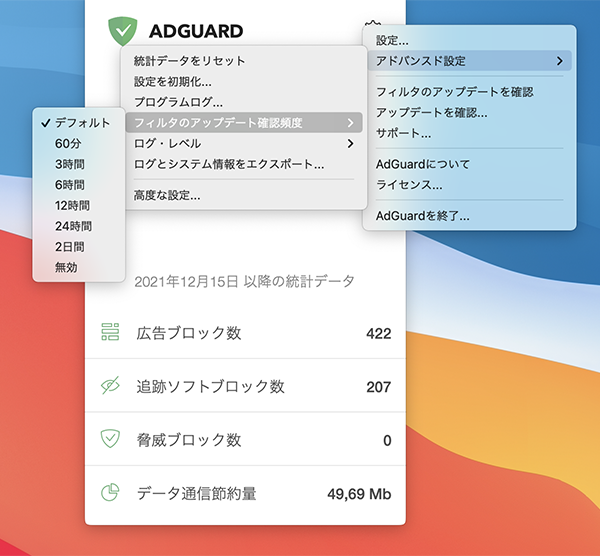Select 3時間 update frequency

(x=79, y=164)
